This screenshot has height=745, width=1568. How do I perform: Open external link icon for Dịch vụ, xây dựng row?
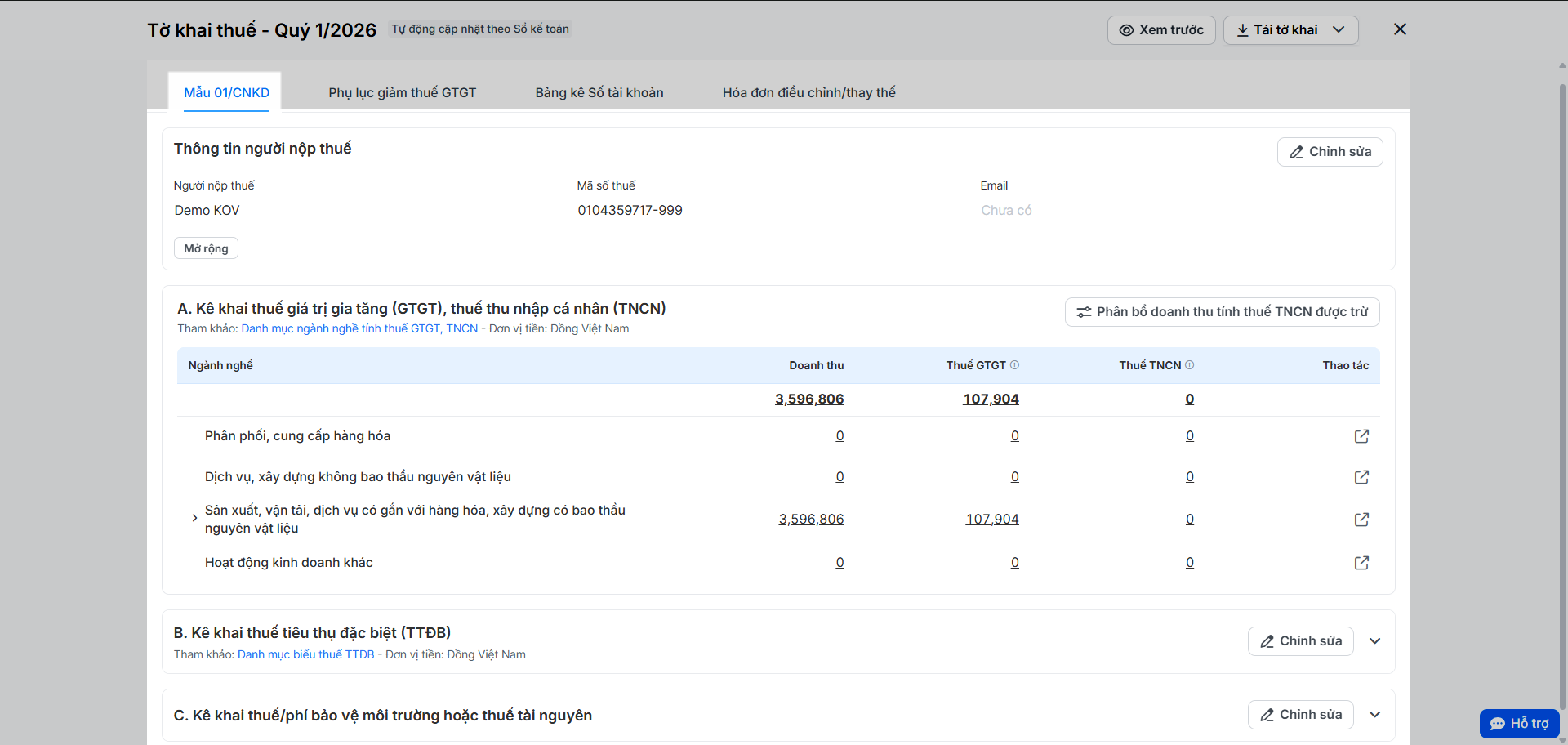pos(1361,477)
